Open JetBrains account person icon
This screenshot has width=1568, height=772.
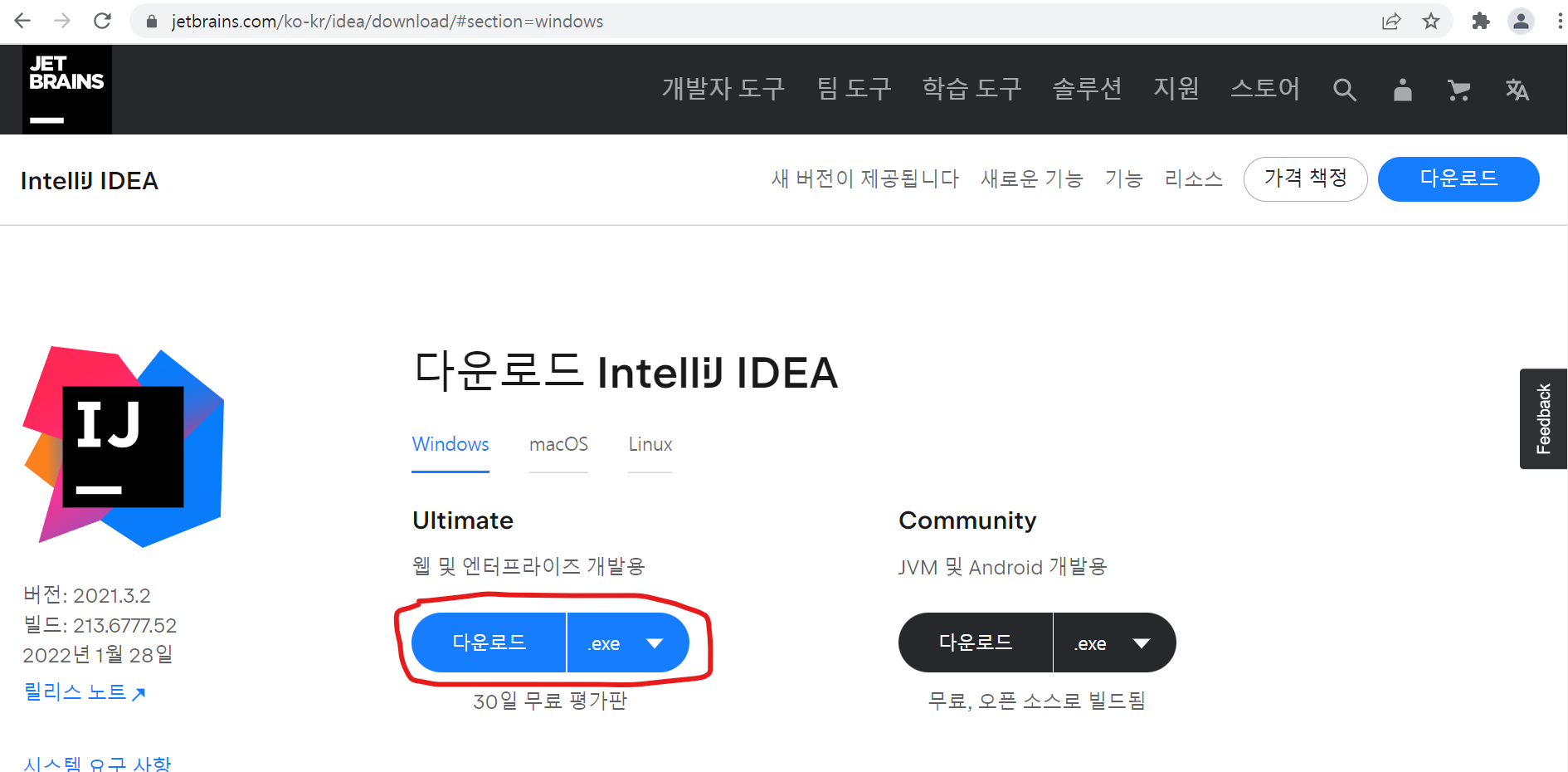click(1402, 90)
